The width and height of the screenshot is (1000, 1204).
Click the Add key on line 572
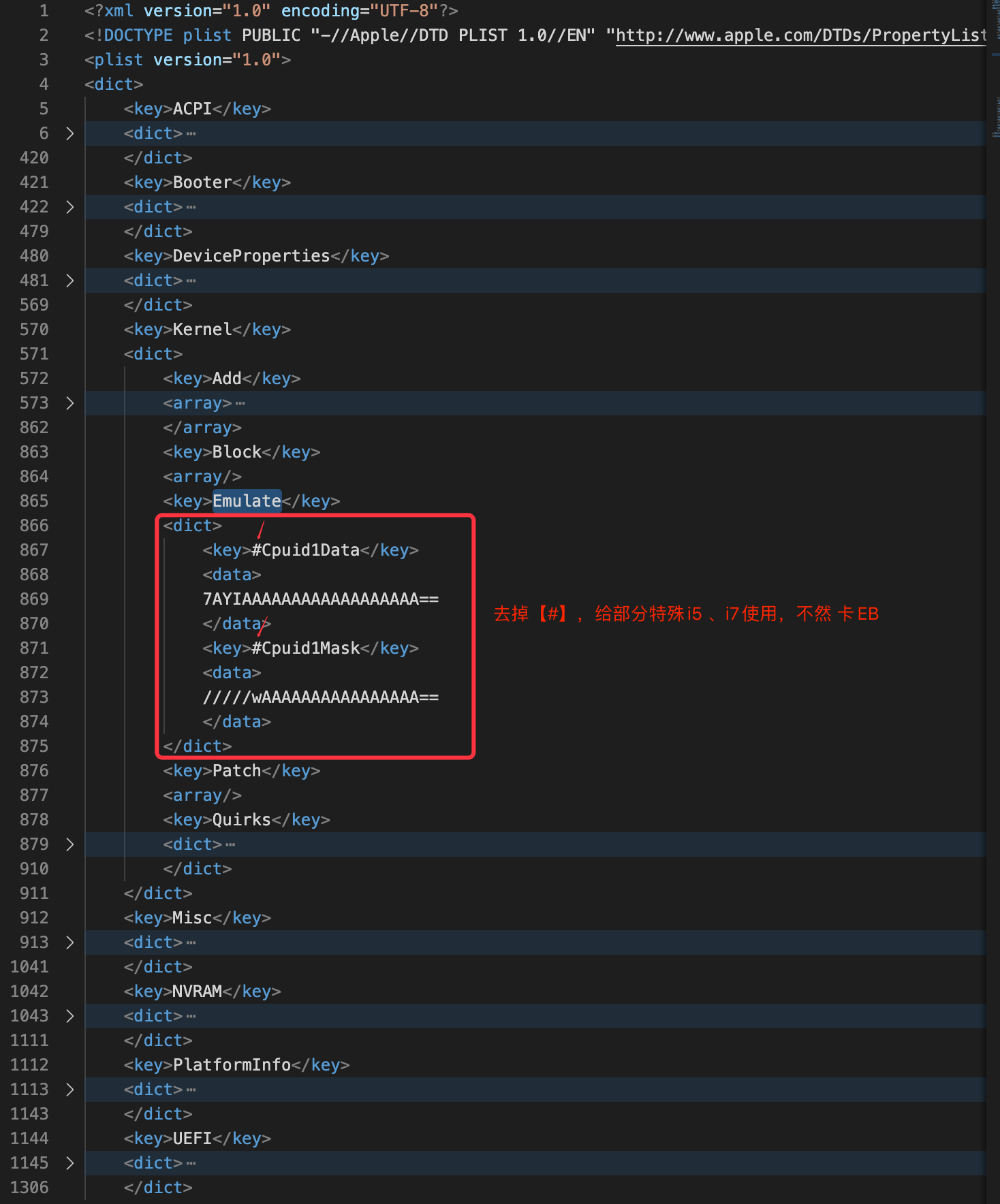click(x=227, y=379)
